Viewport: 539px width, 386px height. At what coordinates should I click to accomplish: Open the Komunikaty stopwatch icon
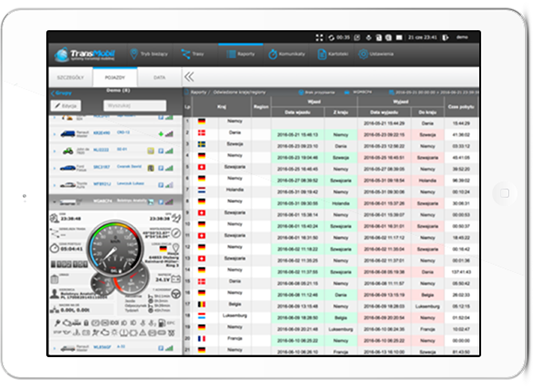(273, 54)
